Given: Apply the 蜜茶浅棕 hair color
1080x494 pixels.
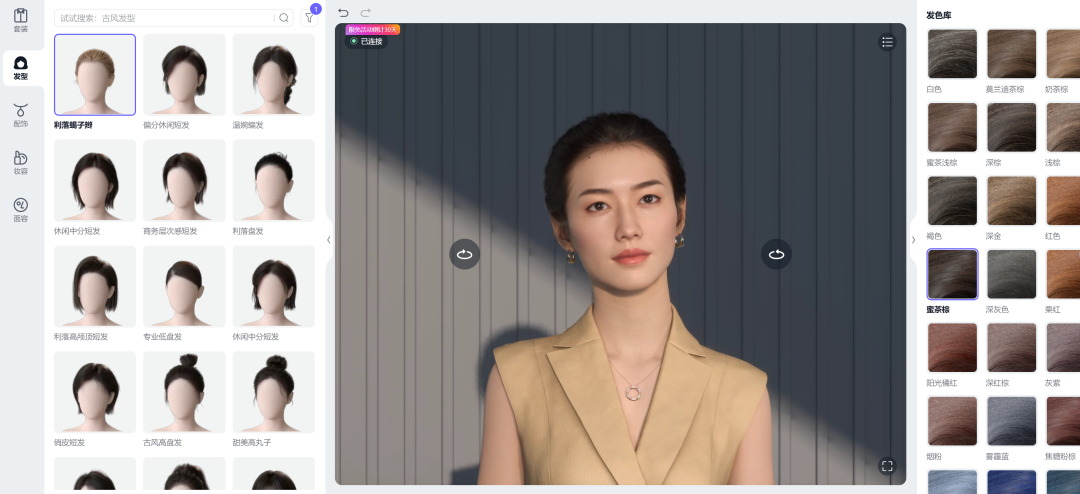Looking at the screenshot, I should coord(953,127).
